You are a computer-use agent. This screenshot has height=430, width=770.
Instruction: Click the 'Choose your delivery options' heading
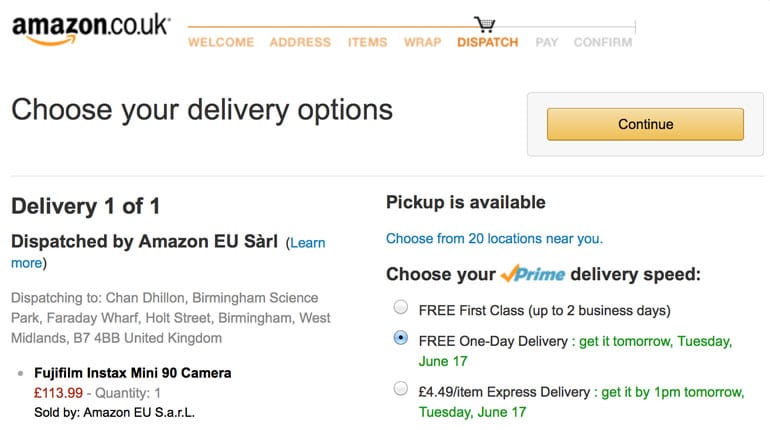click(x=202, y=110)
